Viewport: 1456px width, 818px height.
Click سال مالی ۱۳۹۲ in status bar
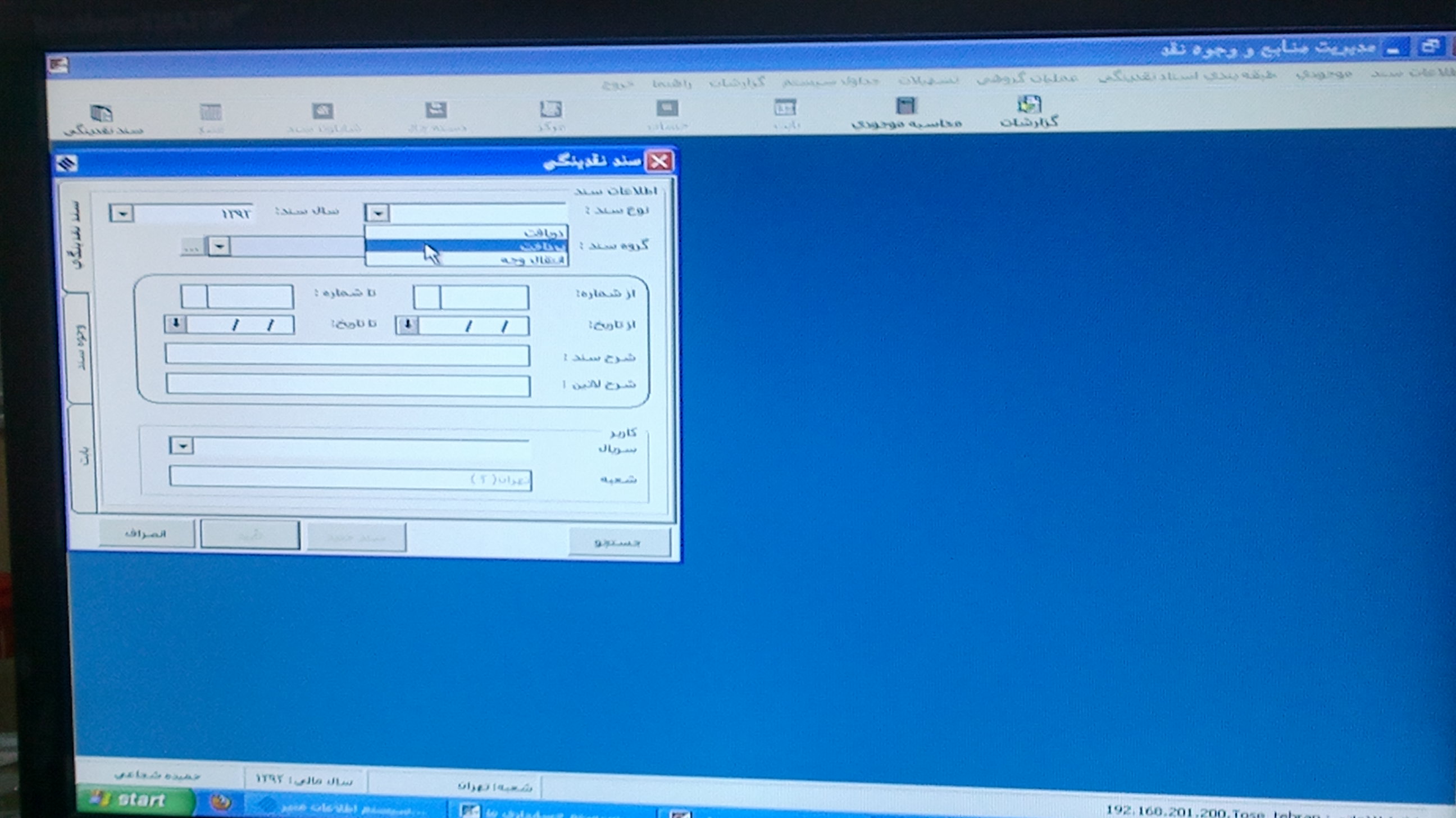(304, 781)
